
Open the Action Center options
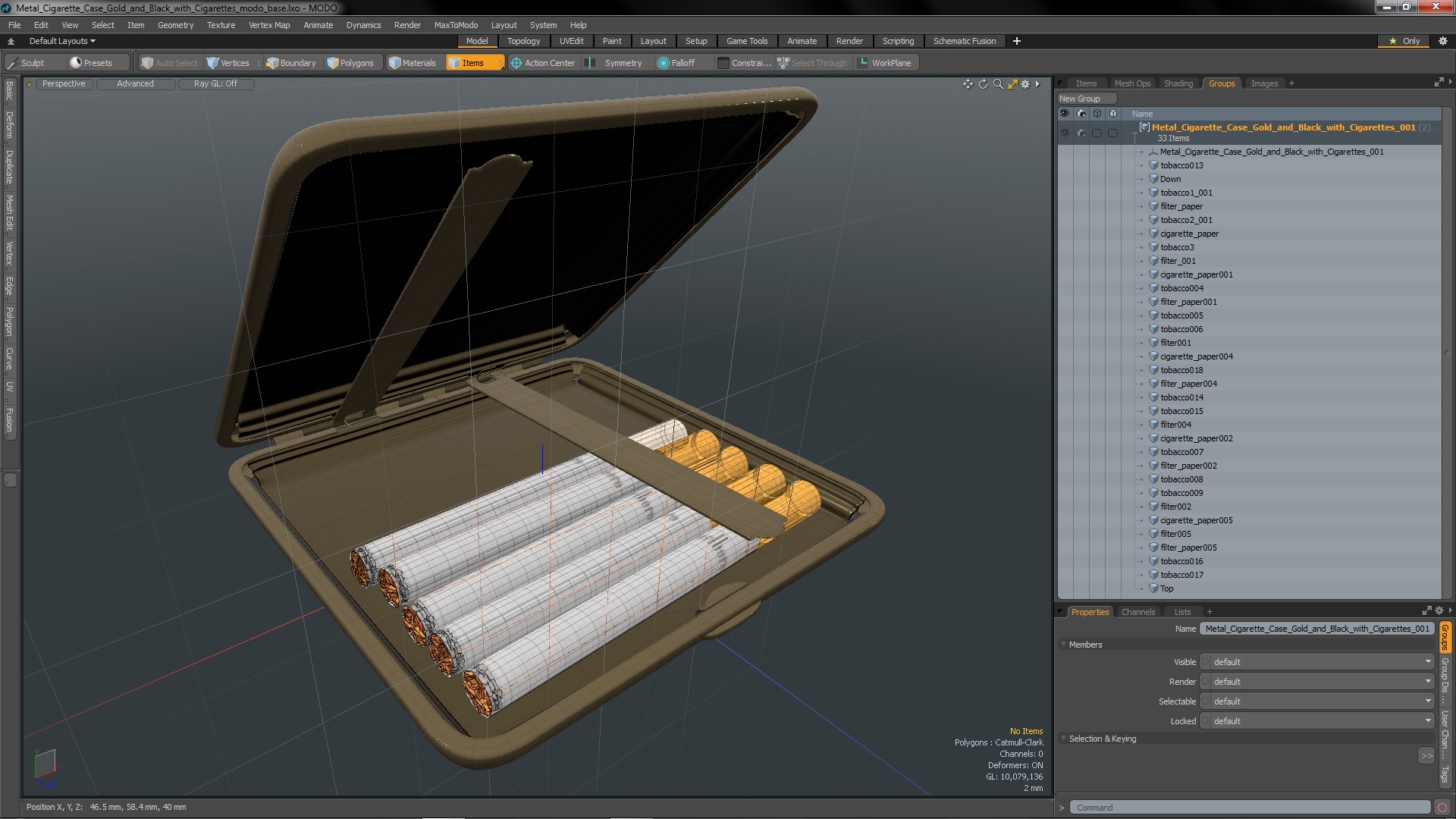coord(543,63)
